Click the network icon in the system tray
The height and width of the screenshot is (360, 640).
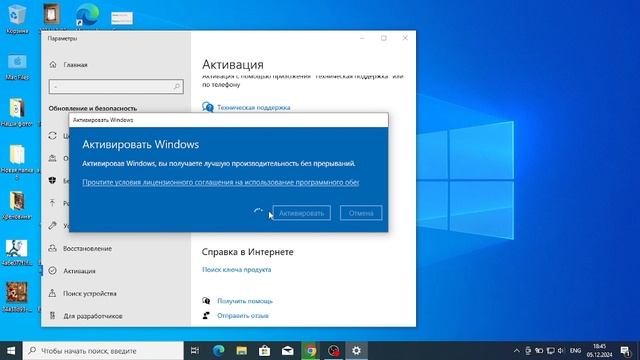551,351
